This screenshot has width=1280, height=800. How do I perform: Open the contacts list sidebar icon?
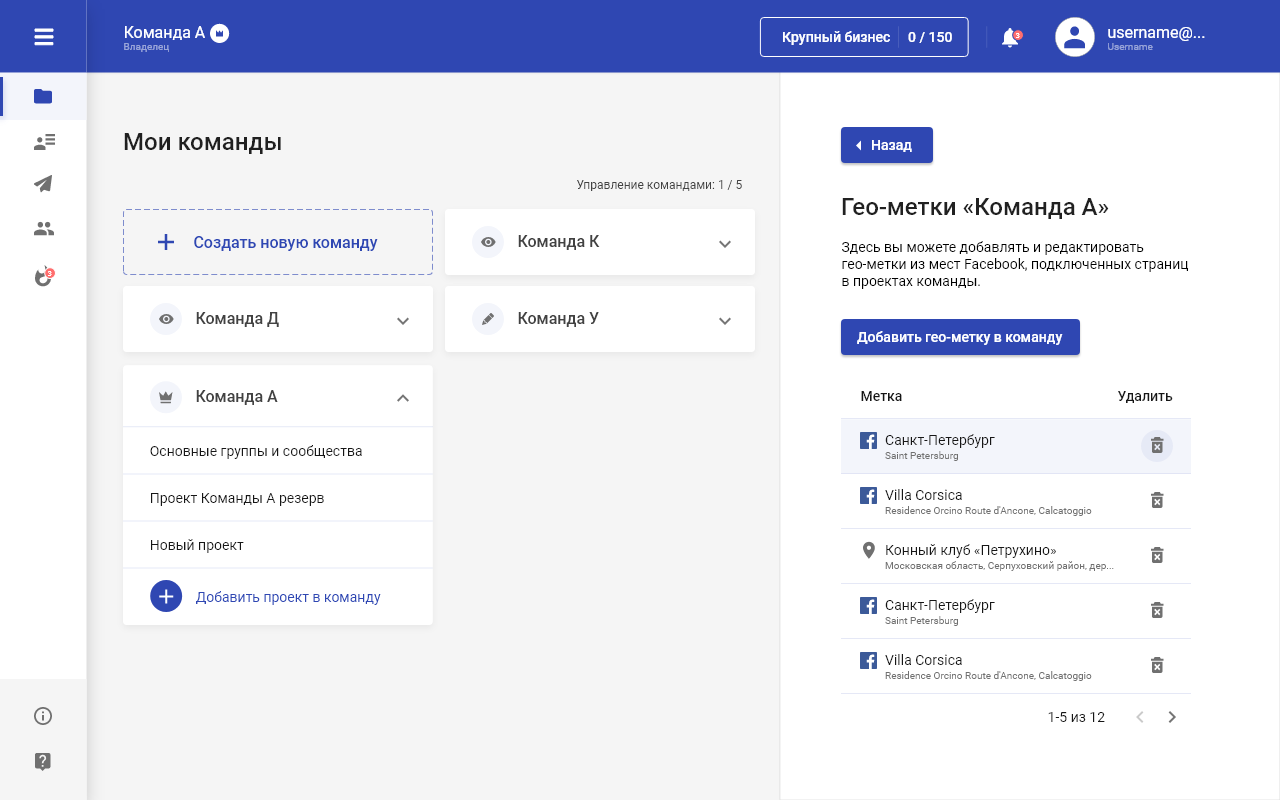point(43,142)
